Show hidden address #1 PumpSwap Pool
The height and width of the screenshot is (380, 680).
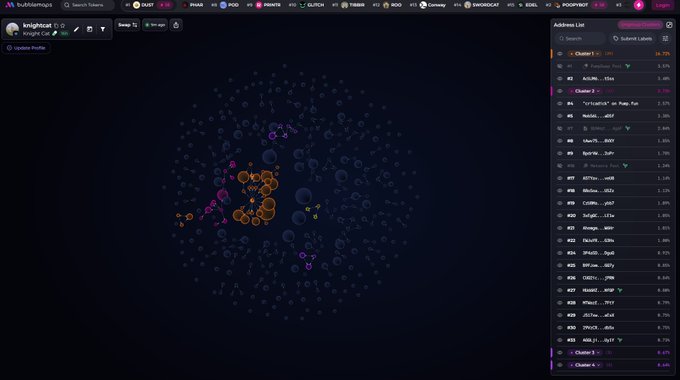click(x=560, y=66)
